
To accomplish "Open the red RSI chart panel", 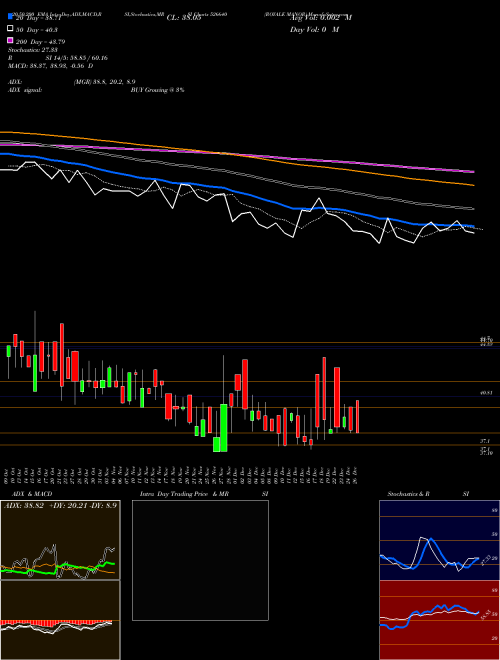I will [x=439, y=620].
